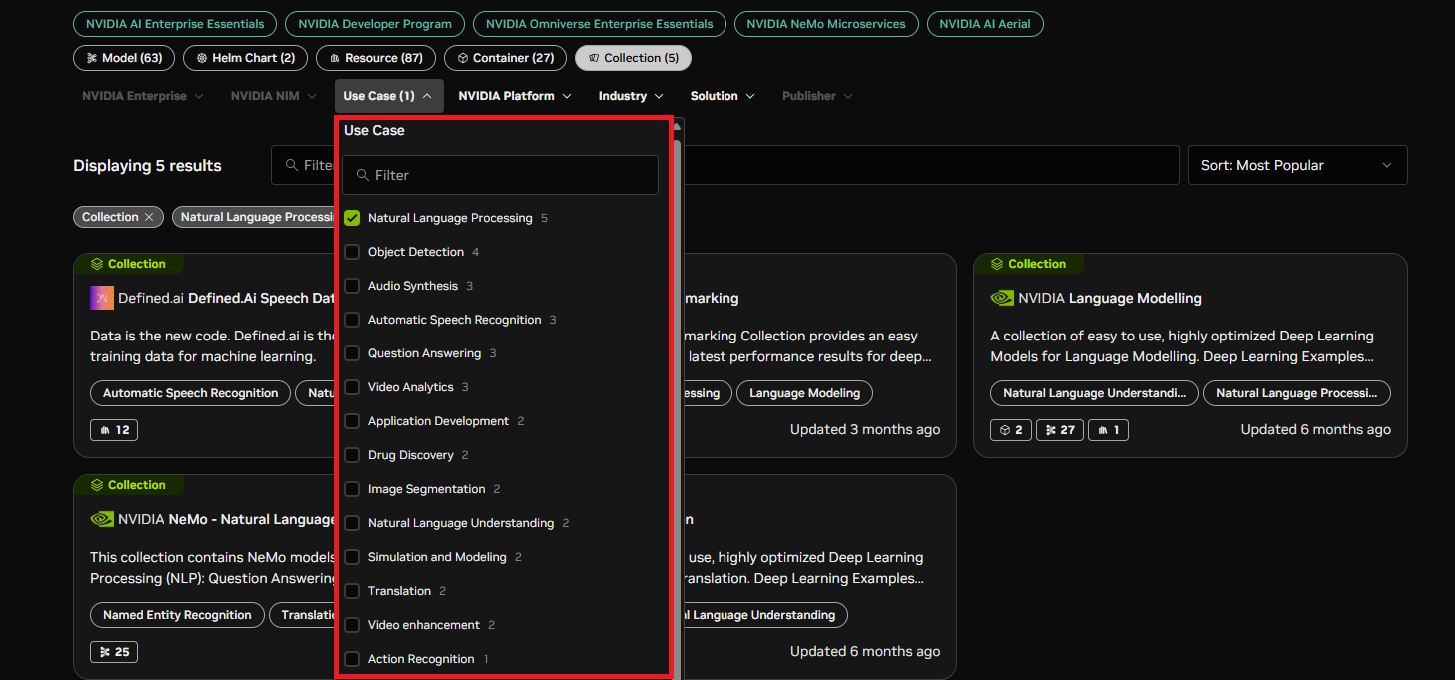Collapse the Use Case (1) dropdown

pyautogui.click(x=389, y=96)
